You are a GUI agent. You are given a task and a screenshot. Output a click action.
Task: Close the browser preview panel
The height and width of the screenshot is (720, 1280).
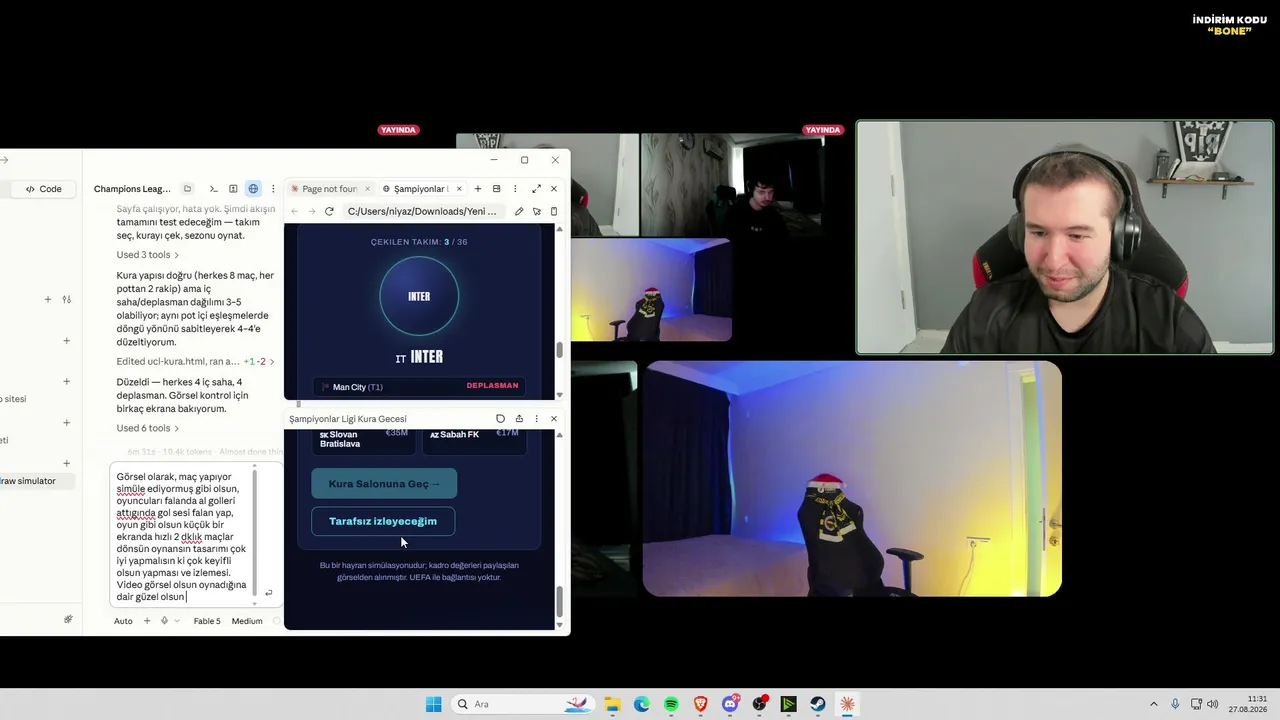tap(554, 189)
